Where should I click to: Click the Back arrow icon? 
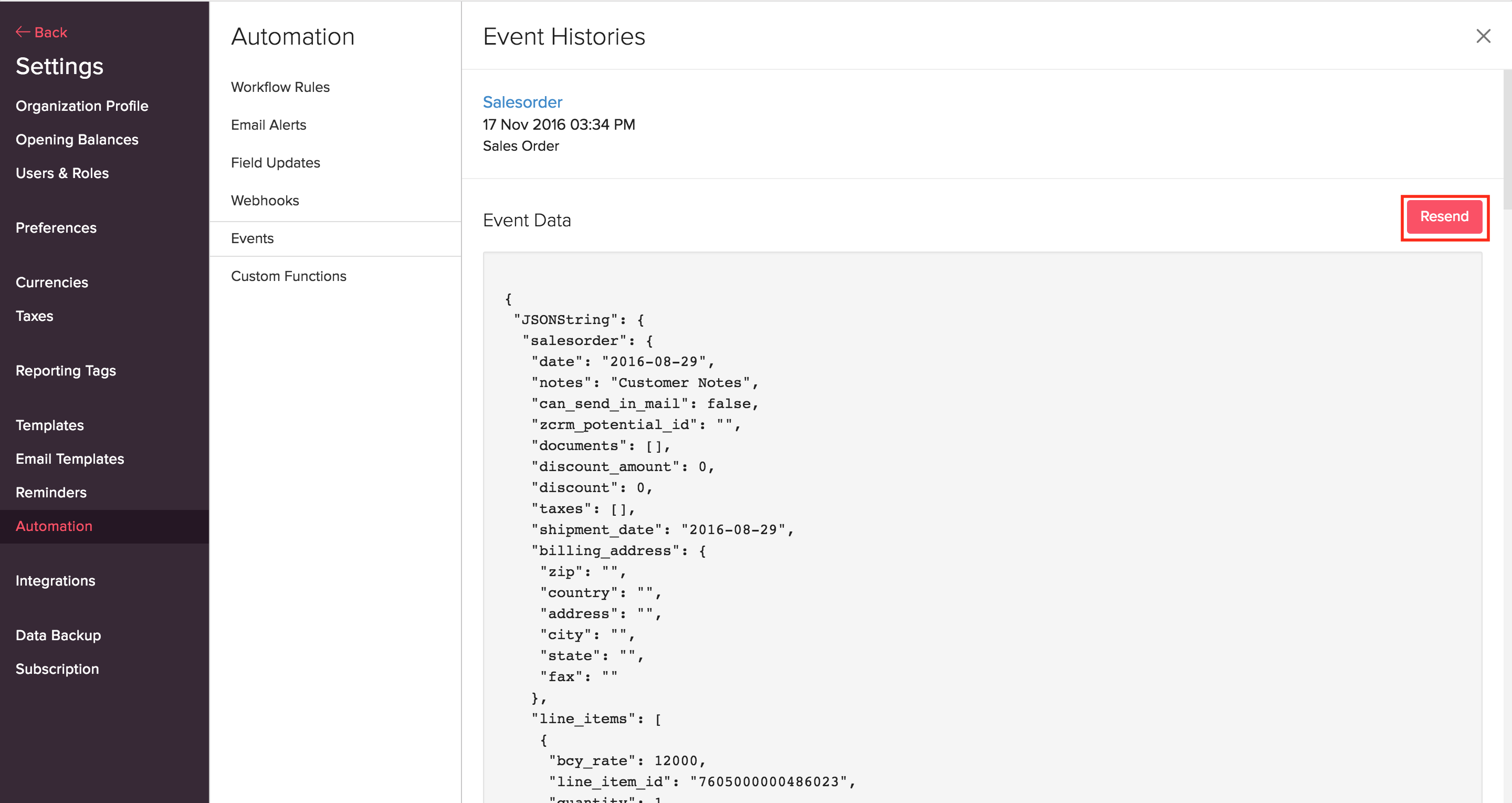tap(22, 32)
